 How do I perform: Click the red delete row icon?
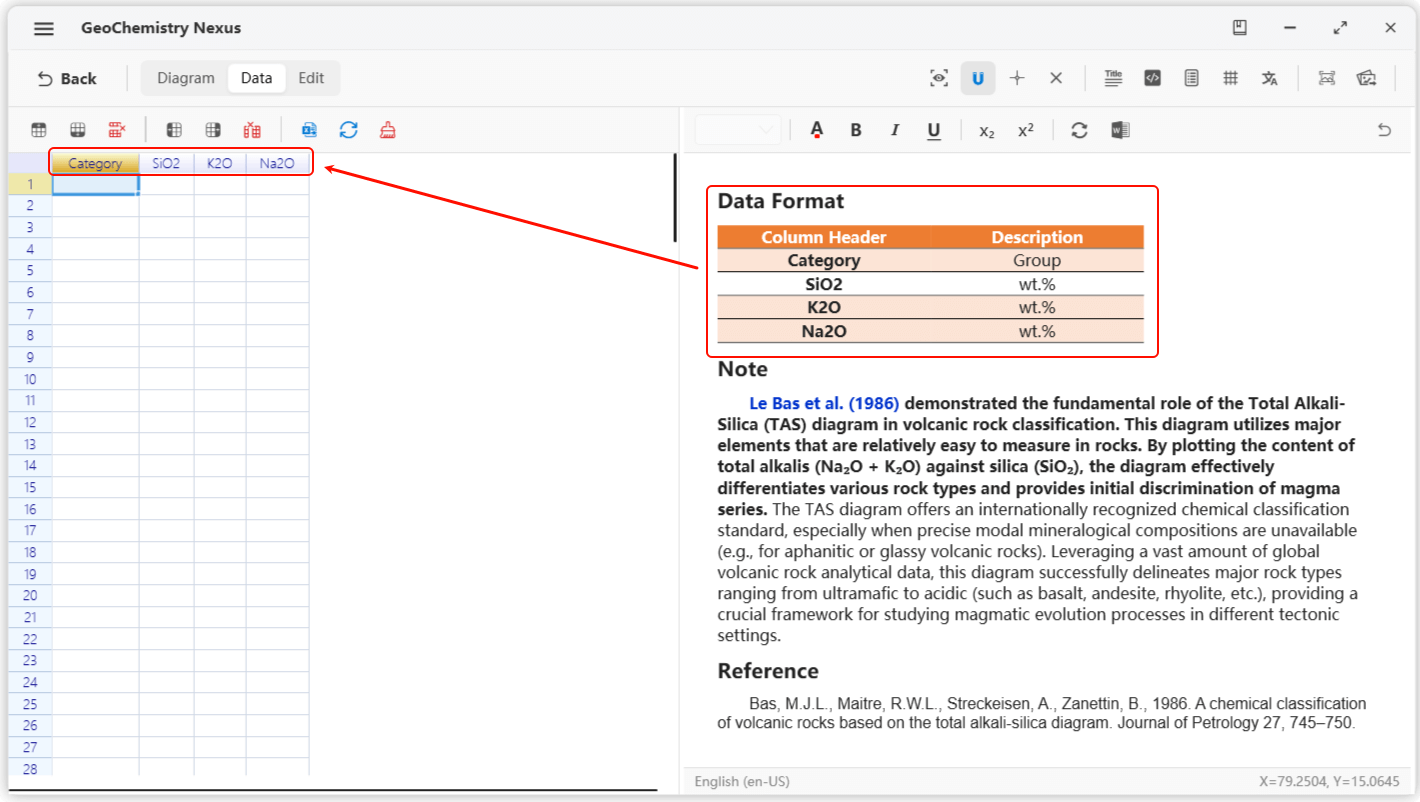tap(117, 130)
